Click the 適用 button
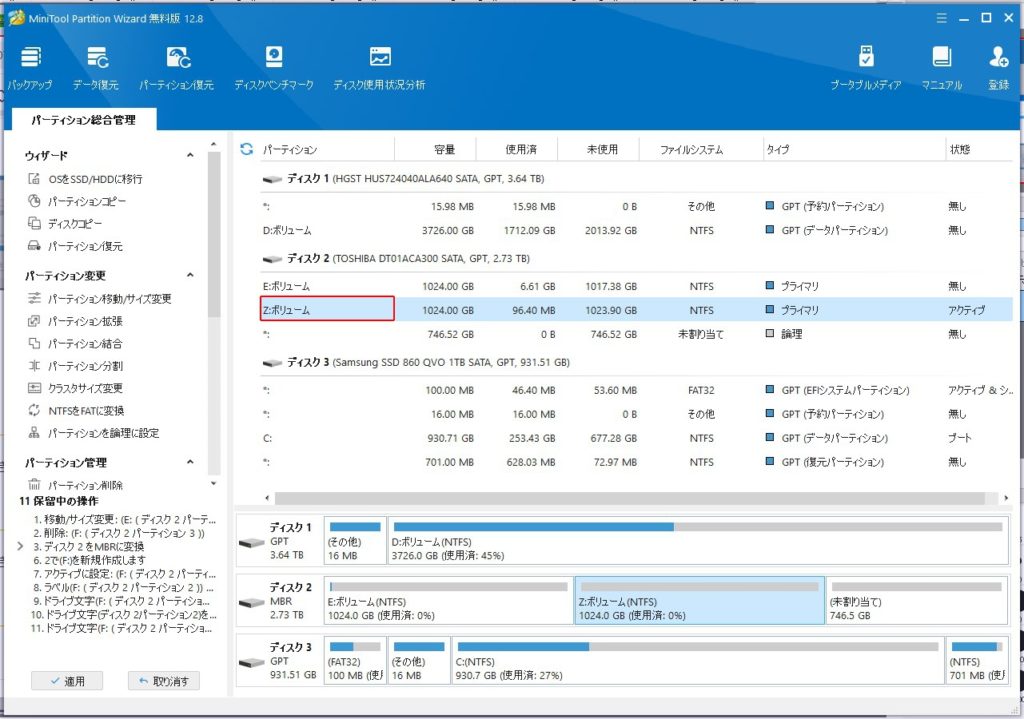Image resolution: width=1024 pixels, height=719 pixels. (66, 681)
